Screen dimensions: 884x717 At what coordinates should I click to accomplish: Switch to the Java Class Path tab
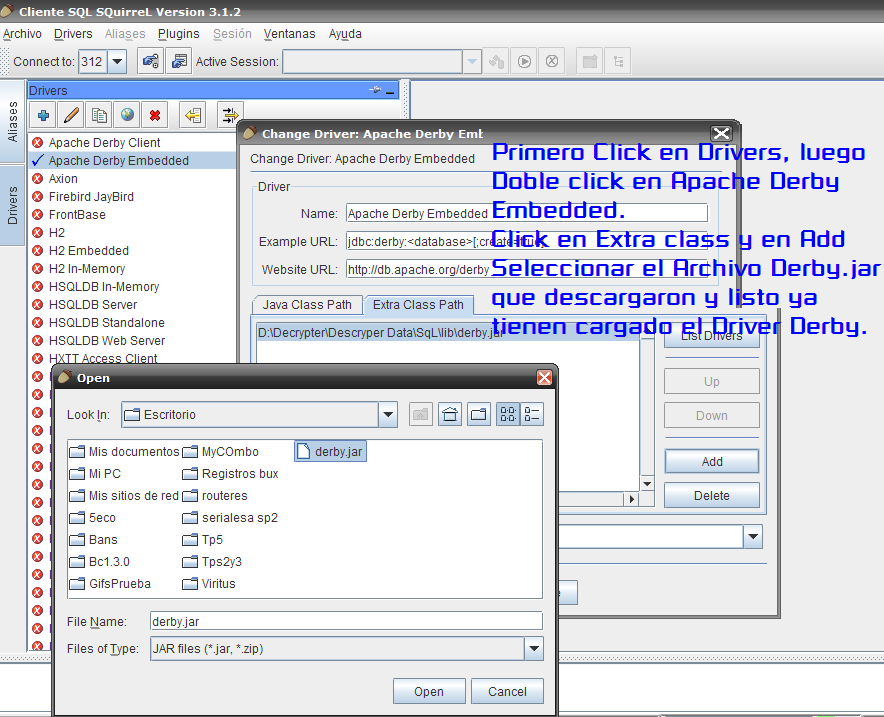[307, 305]
